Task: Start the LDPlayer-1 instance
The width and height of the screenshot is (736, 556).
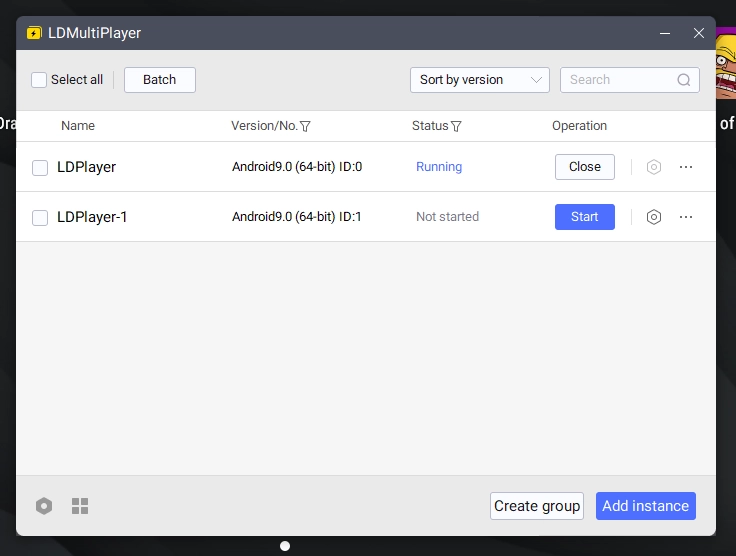Action: point(584,217)
